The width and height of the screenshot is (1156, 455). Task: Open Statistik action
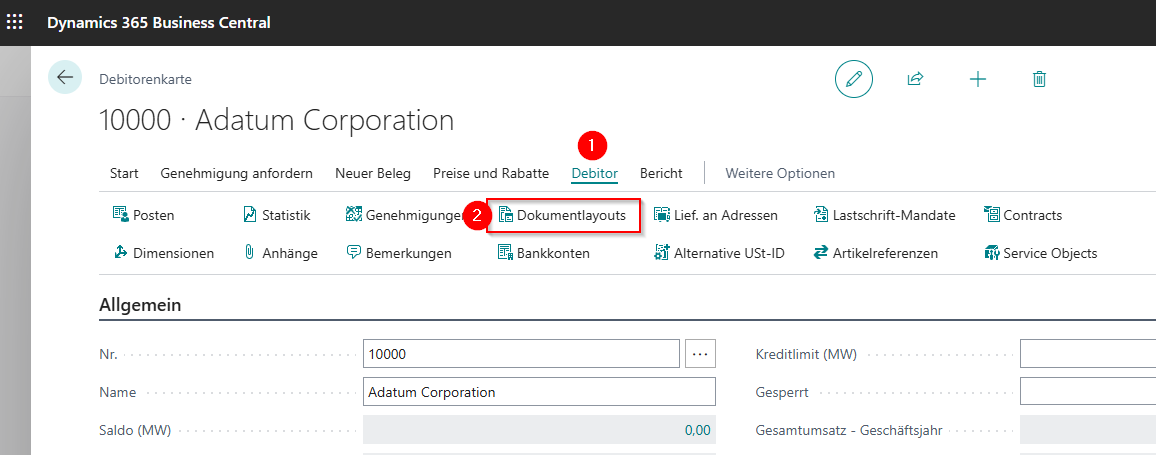(x=276, y=215)
